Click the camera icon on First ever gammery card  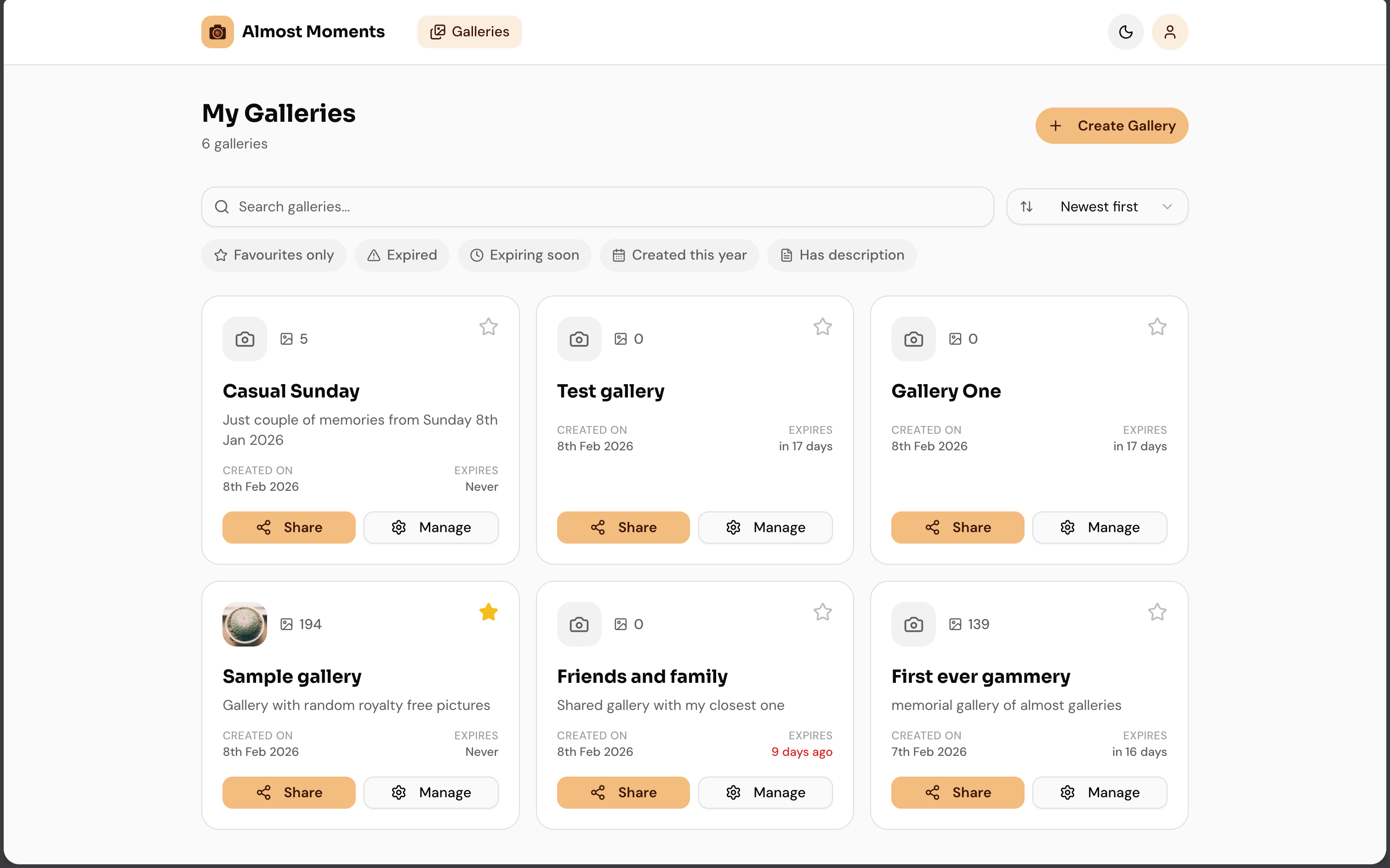pos(913,624)
